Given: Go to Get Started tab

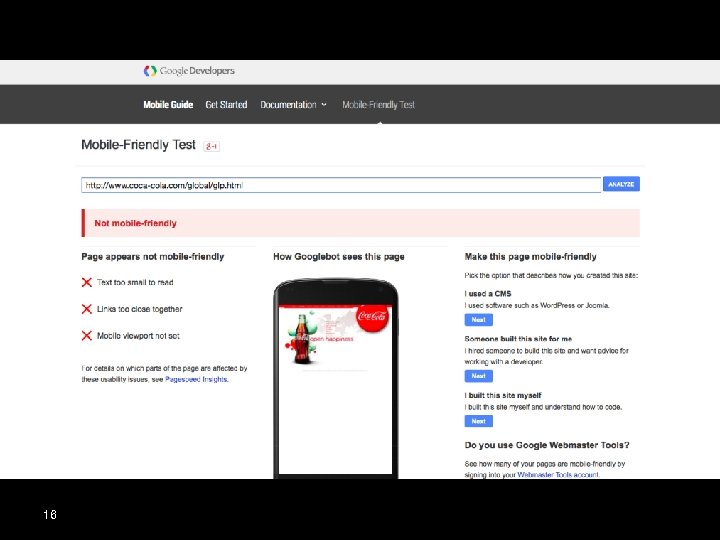Looking at the screenshot, I should coord(226,105).
